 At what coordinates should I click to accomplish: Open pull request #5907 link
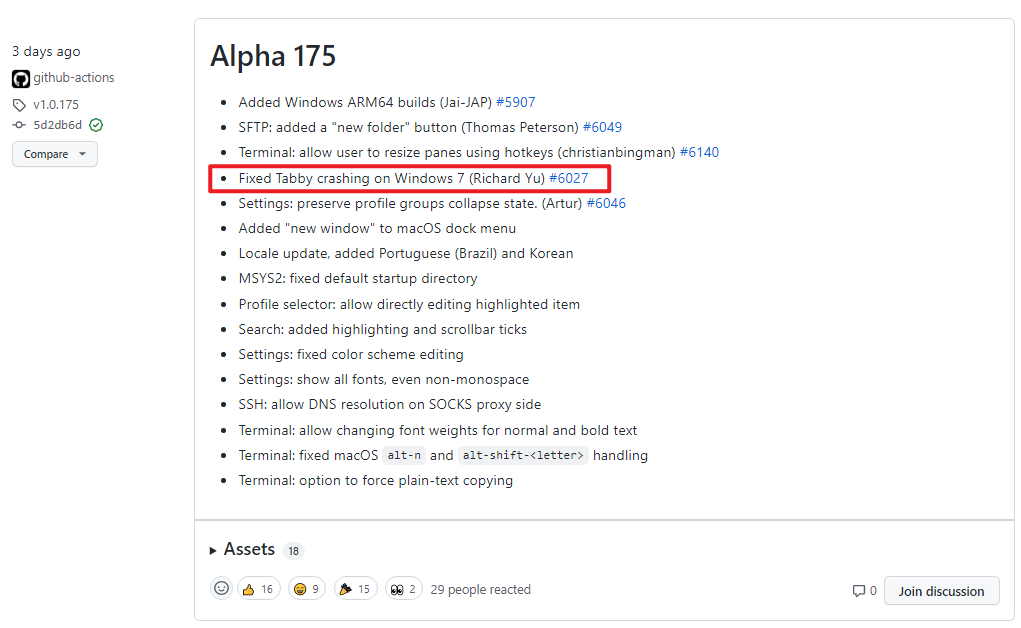(x=516, y=102)
